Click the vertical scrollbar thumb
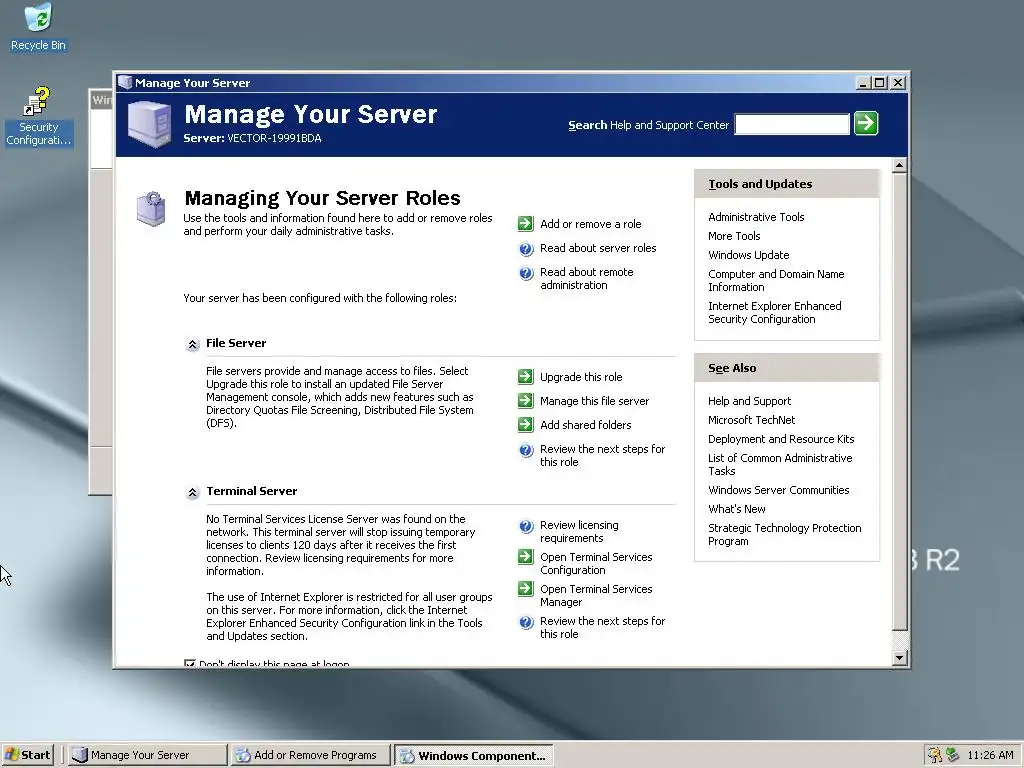The width and height of the screenshot is (1024, 768). [899, 402]
